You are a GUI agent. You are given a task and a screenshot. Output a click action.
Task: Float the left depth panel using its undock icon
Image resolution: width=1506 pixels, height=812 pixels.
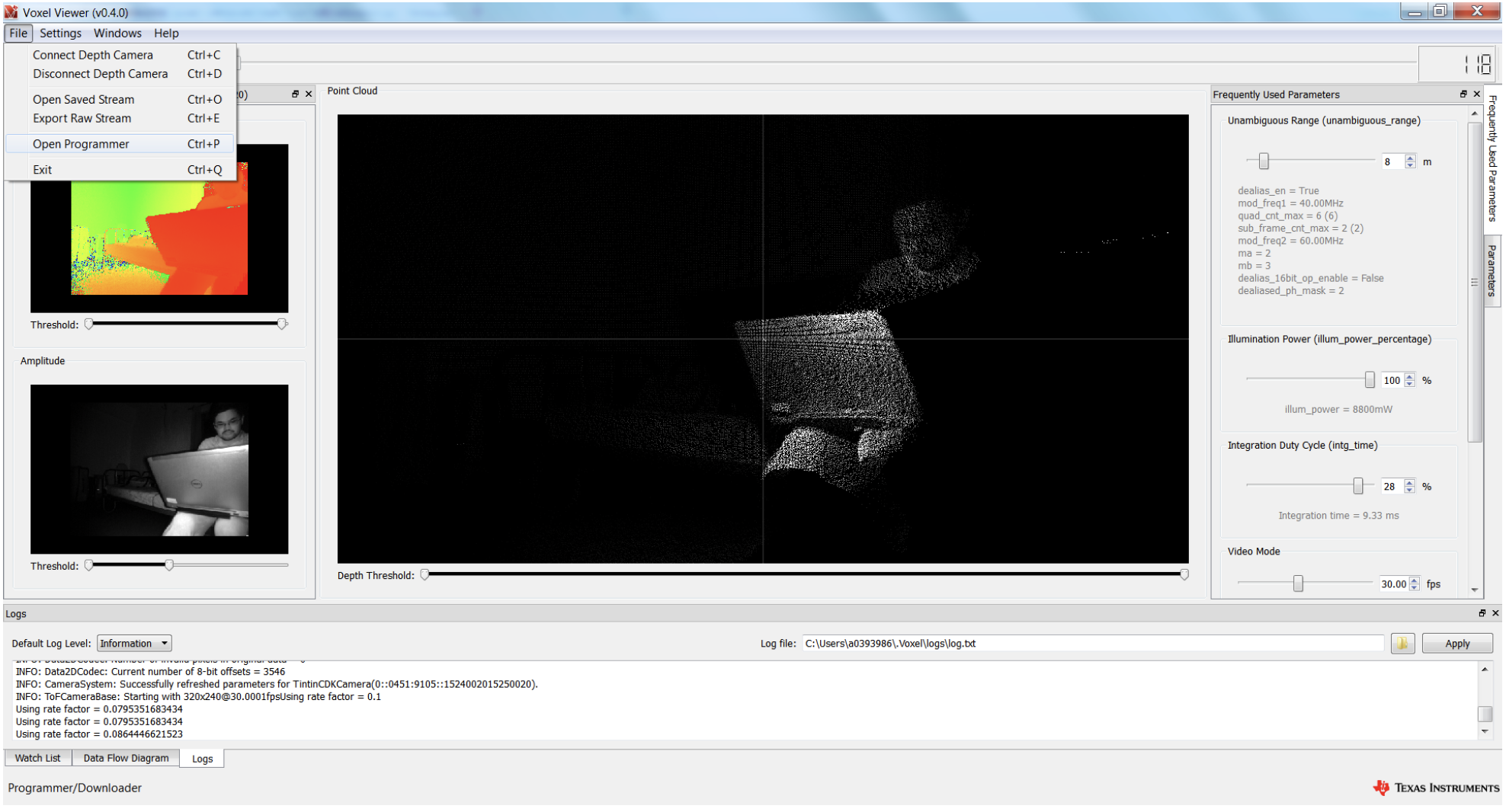pyautogui.click(x=295, y=94)
